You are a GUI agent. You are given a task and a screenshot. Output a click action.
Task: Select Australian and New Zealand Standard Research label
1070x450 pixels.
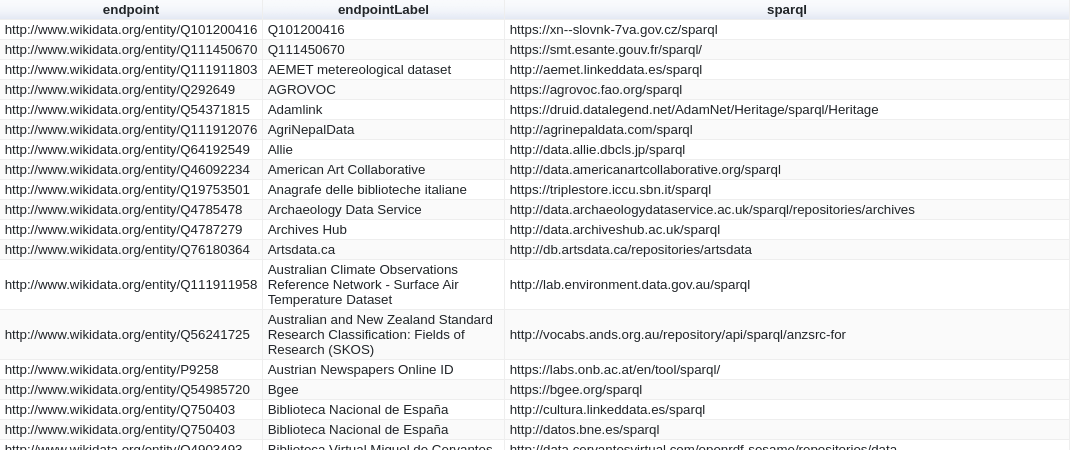pyautogui.click(x=380, y=335)
